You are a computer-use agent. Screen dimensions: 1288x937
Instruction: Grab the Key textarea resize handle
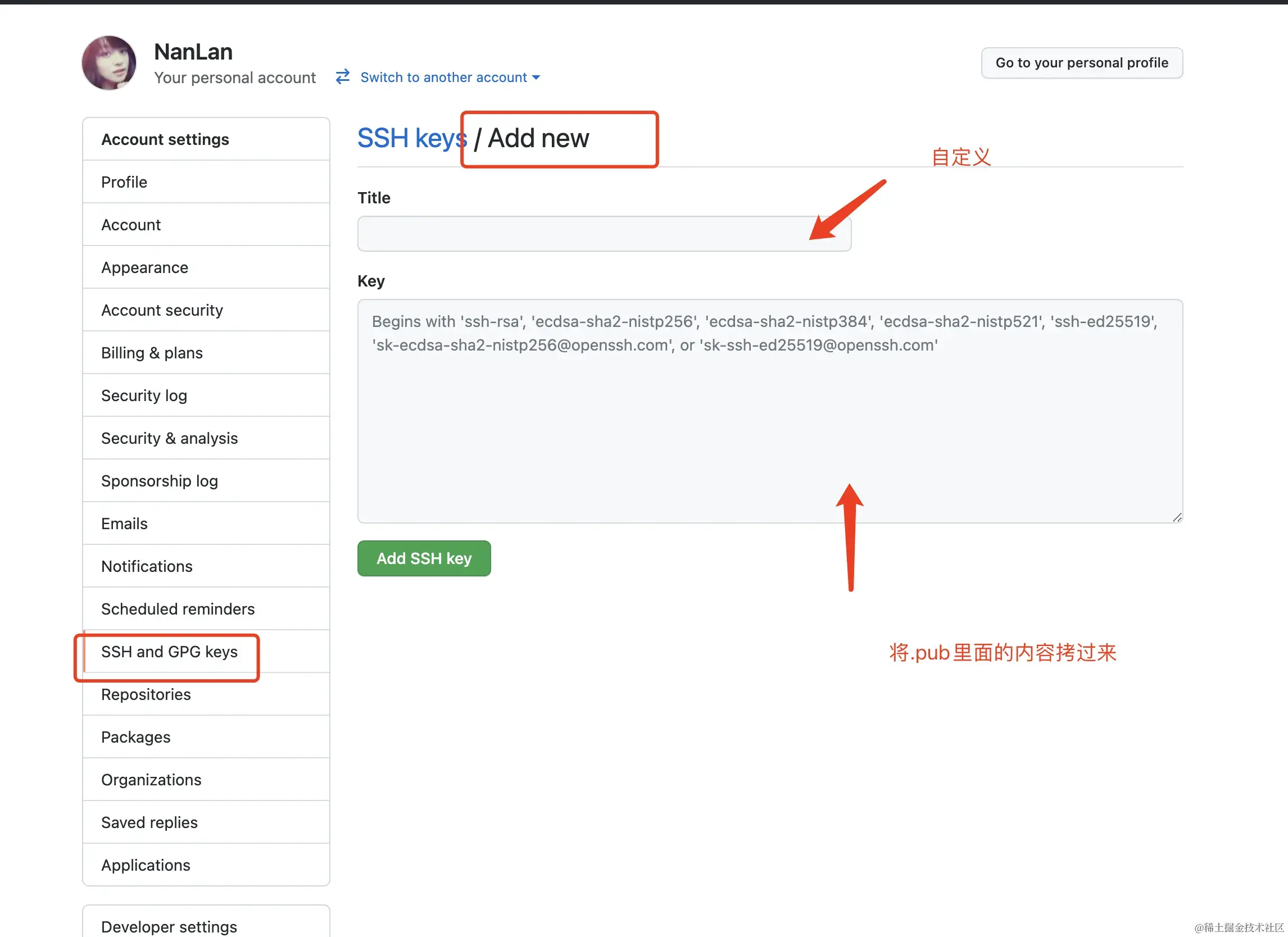1177,517
